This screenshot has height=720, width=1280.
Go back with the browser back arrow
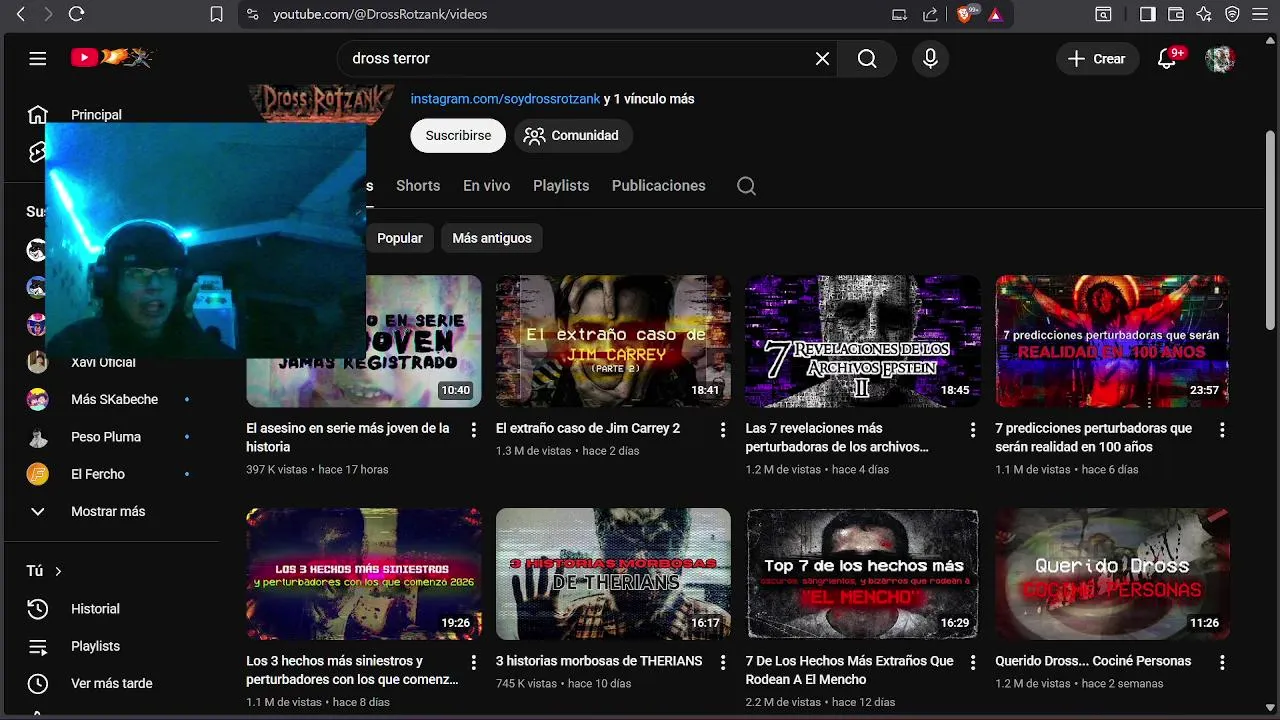point(21,14)
